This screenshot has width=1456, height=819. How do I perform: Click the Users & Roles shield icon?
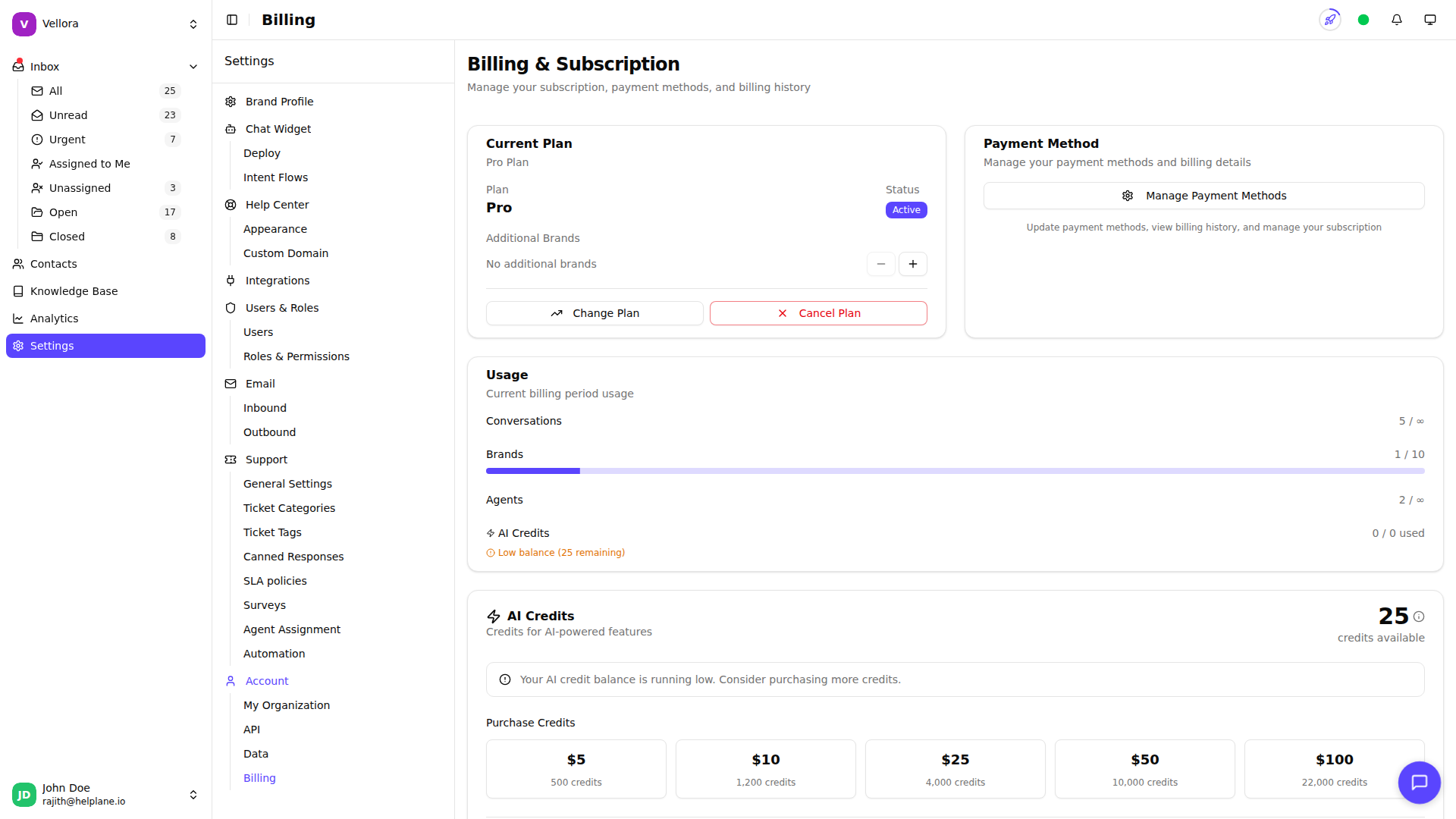click(x=231, y=308)
